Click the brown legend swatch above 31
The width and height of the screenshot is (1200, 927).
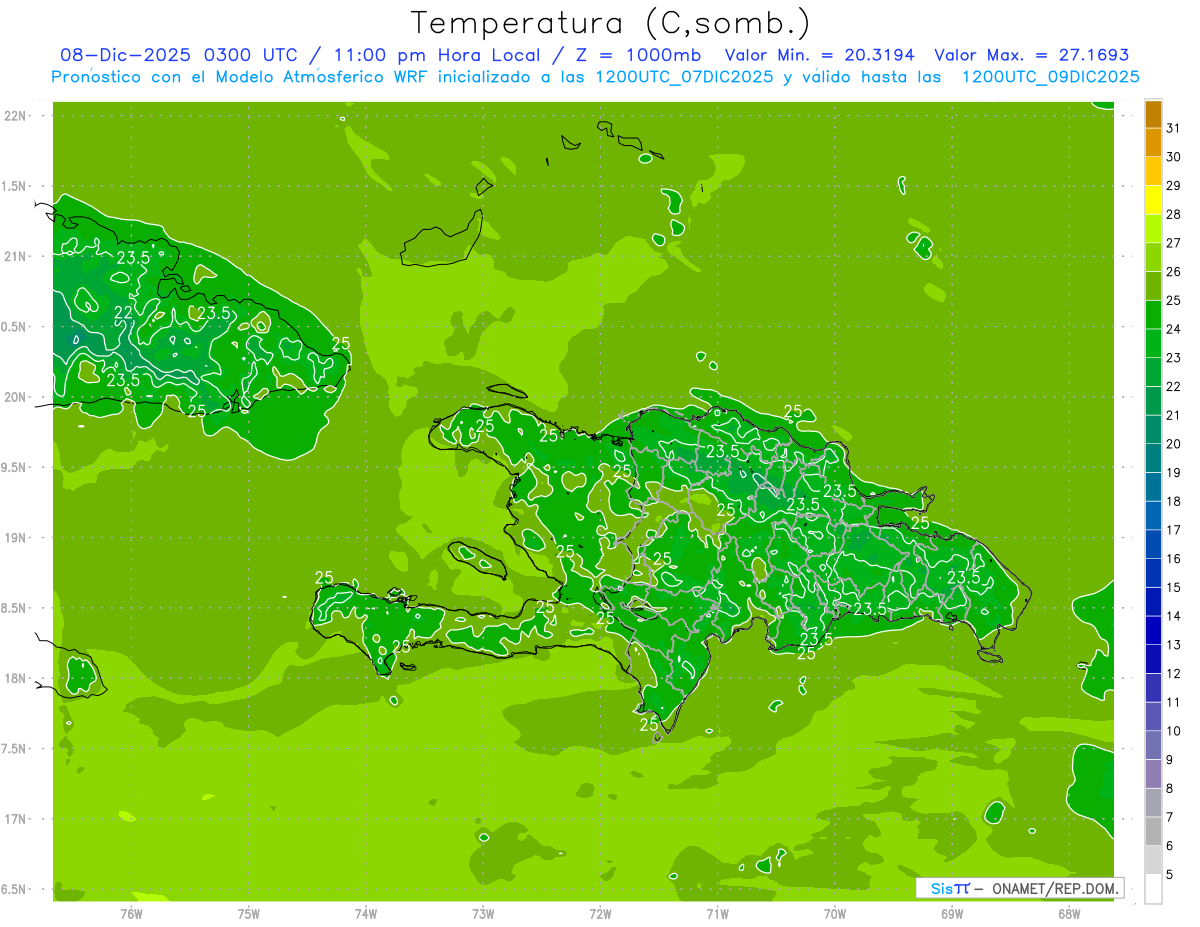pos(1153,114)
